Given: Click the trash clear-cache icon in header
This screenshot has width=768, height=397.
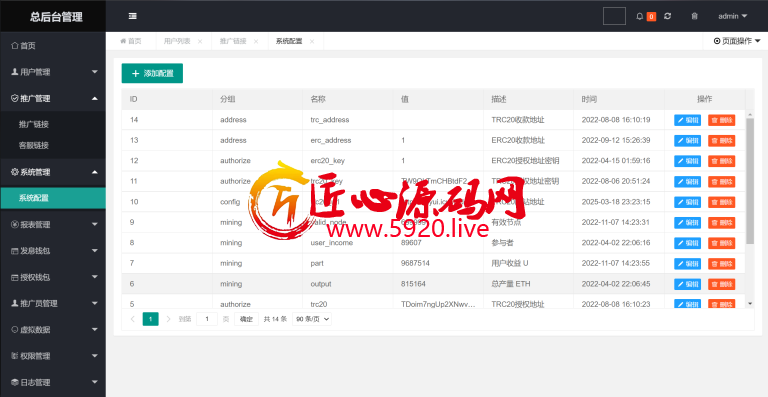Looking at the screenshot, I should [x=694, y=16].
